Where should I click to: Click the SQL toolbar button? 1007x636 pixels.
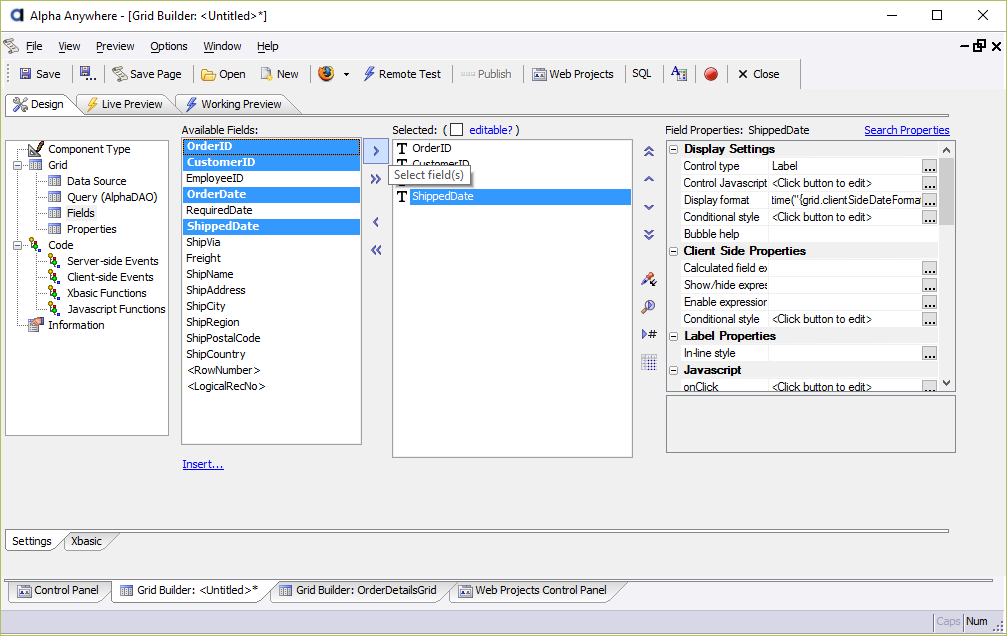click(x=642, y=74)
